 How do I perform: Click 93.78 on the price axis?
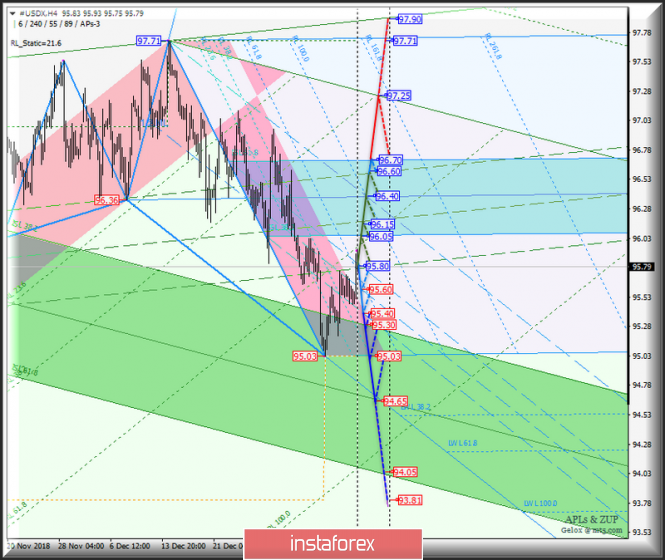(642, 503)
